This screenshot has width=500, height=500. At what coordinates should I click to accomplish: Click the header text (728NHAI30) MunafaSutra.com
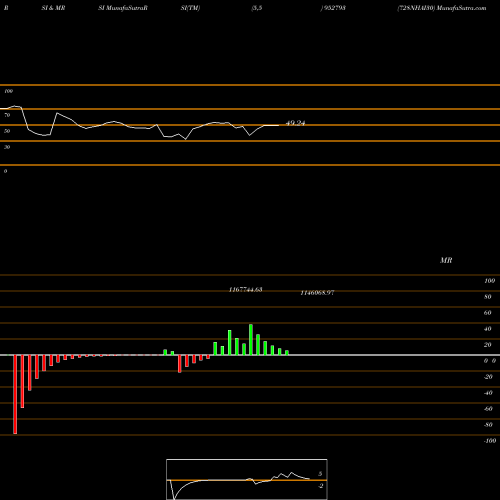click(442, 8)
